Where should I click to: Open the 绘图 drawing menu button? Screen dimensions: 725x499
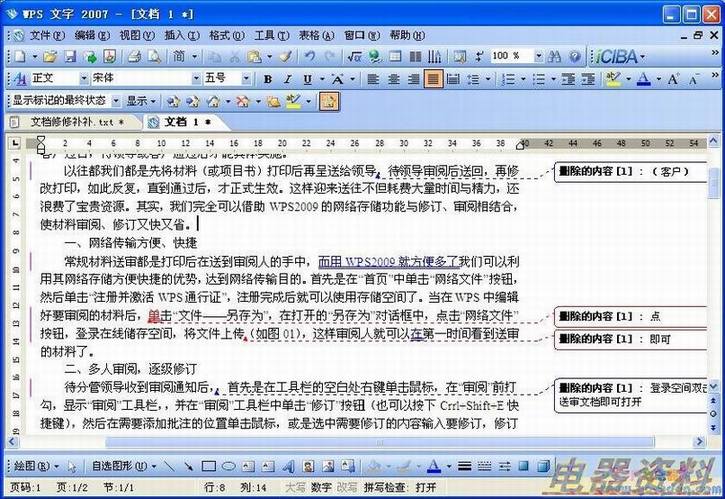click(x=36, y=466)
